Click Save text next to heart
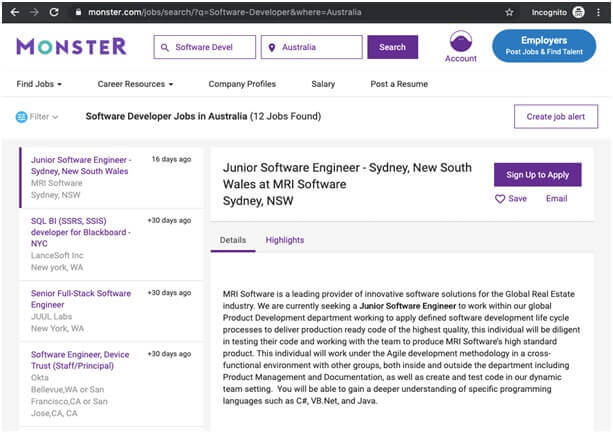The image size is (613, 433). pyautogui.click(x=517, y=199)
